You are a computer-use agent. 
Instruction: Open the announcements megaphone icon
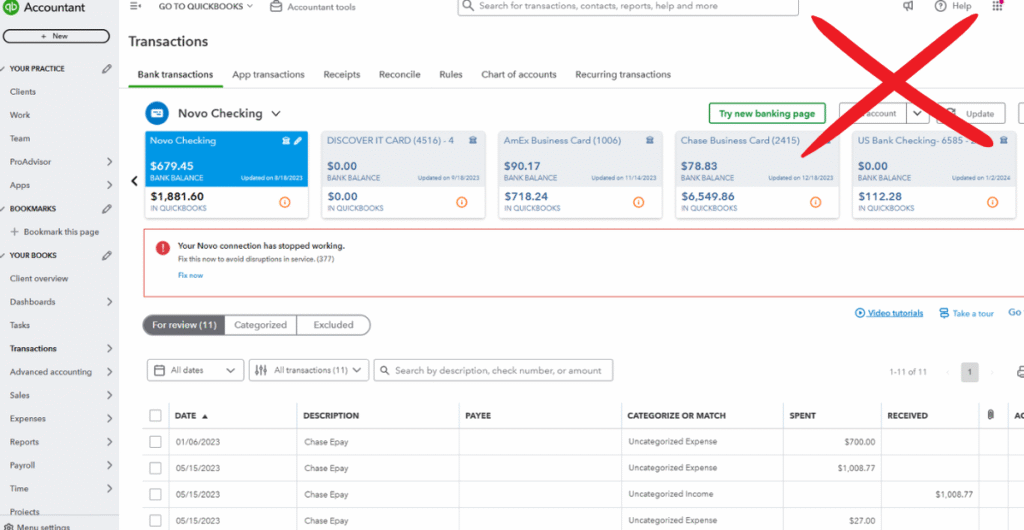click(908, 6)
